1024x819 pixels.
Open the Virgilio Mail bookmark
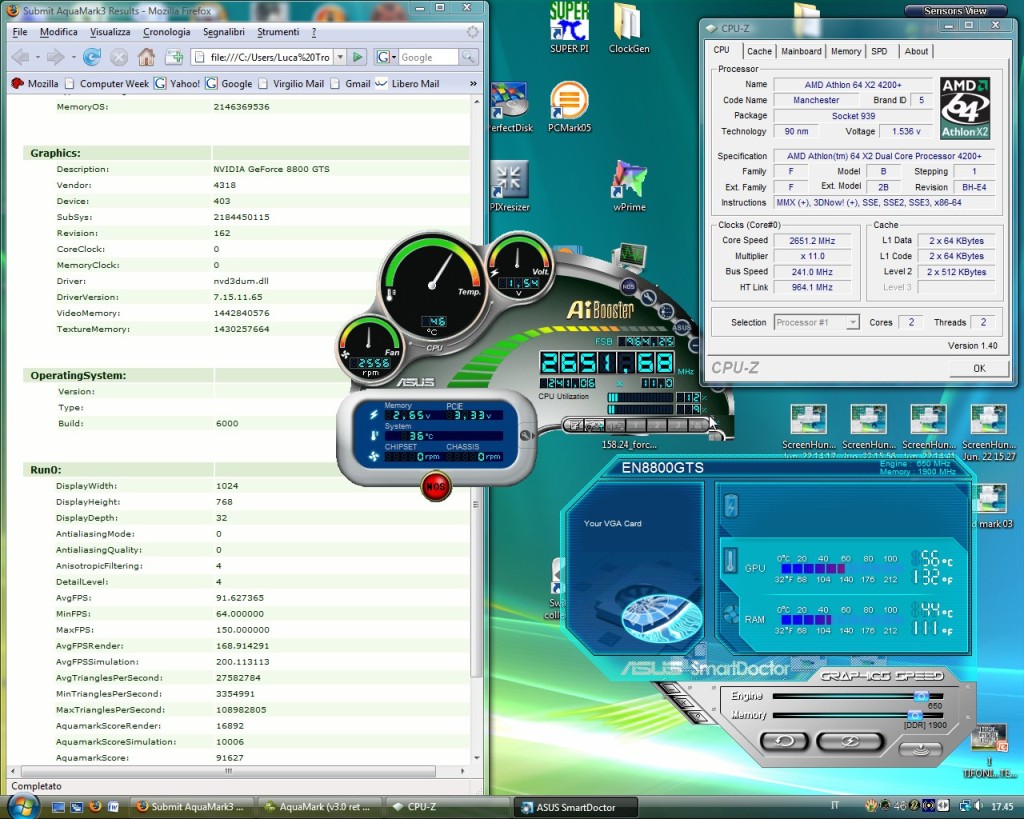(x=291, y=84)
